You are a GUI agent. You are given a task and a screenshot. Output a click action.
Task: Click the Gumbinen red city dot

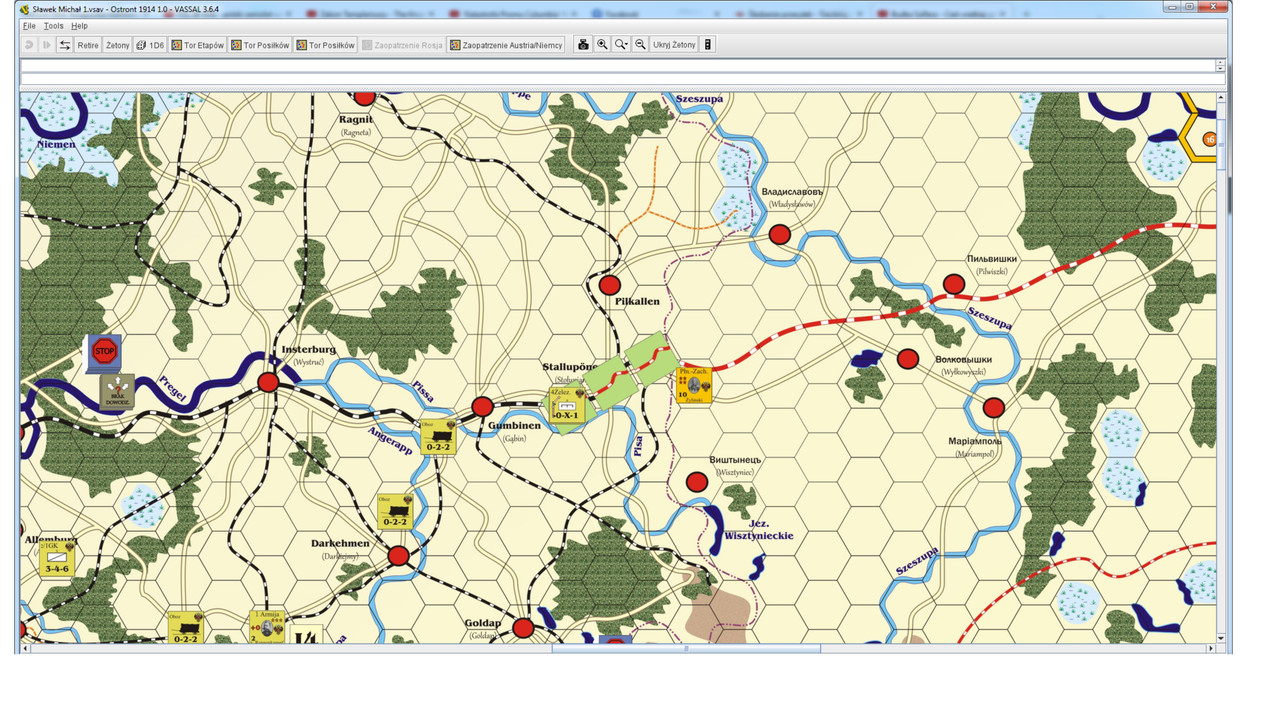482,407
